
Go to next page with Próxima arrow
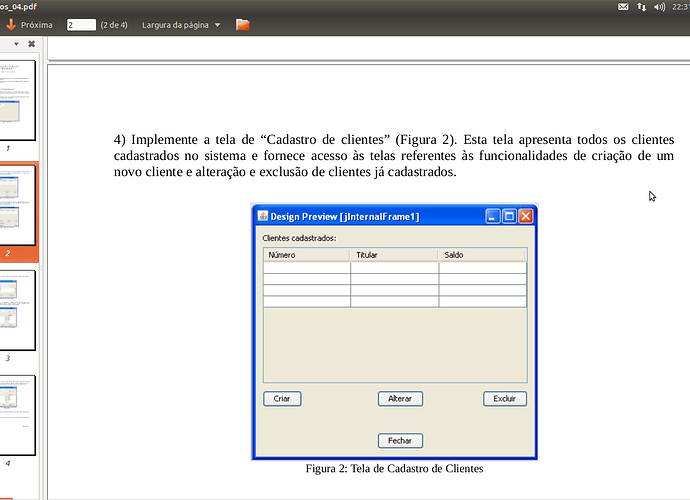click(x=10, y=24)
